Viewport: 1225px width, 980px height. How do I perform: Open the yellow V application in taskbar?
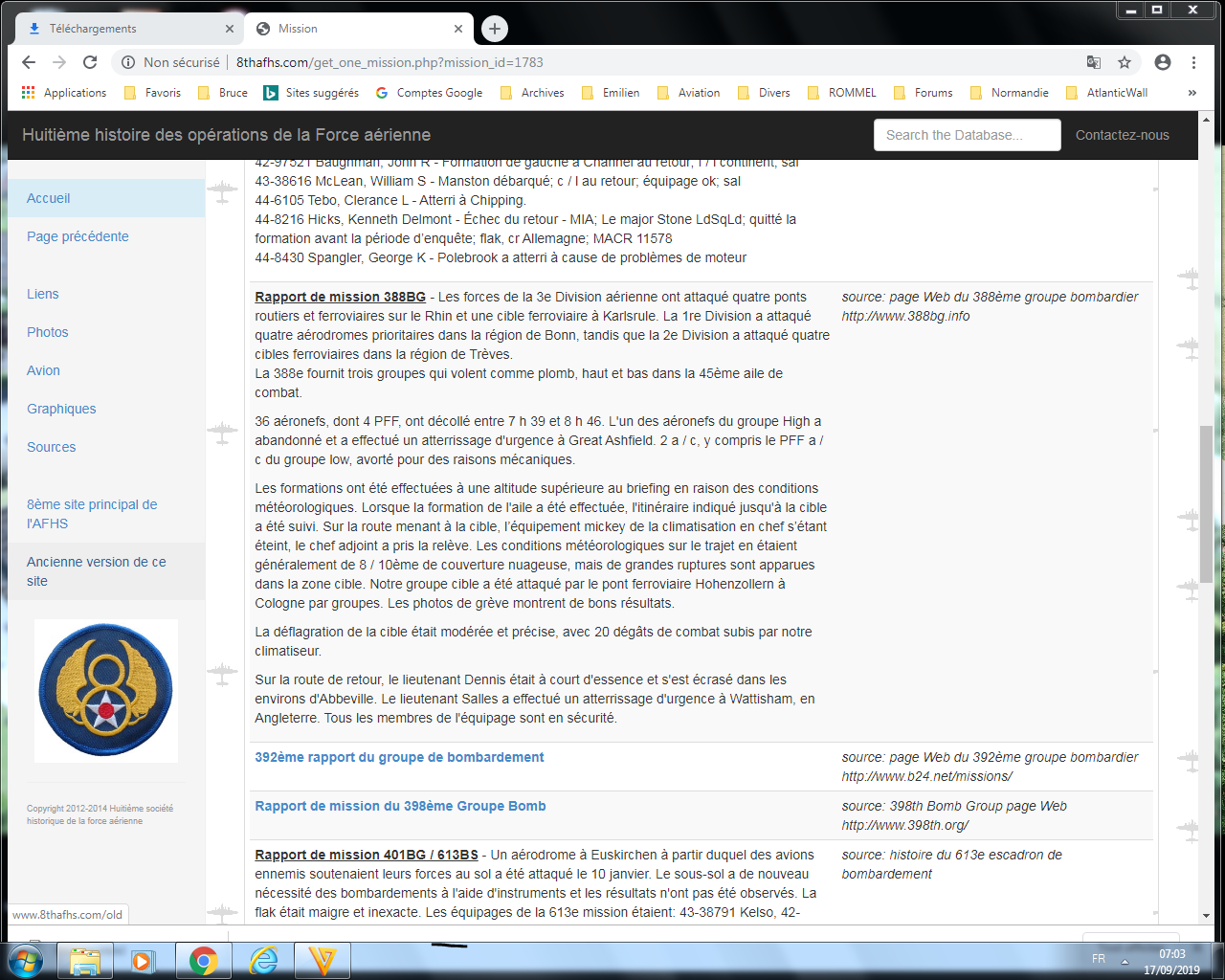[322, 960]
